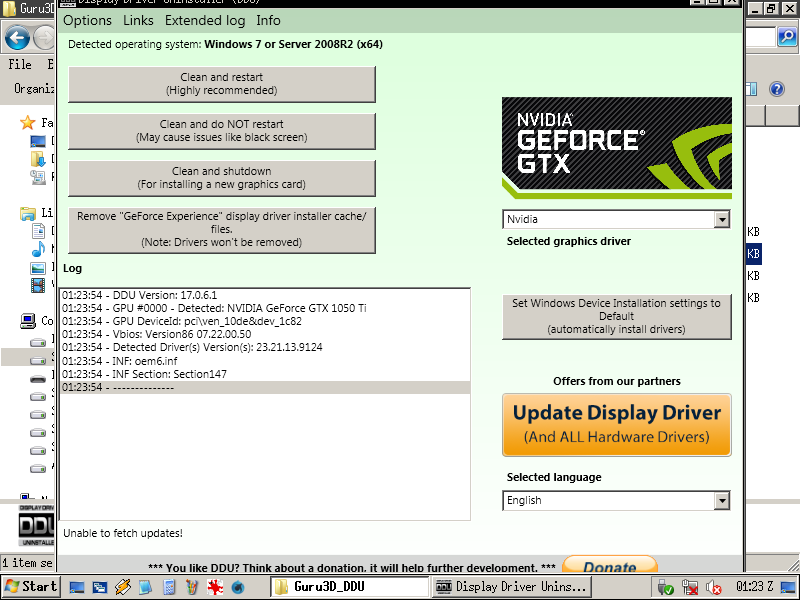Click the safely remove hardware tray icon
This screenshot has height=600, width=800.
[665, 587]
